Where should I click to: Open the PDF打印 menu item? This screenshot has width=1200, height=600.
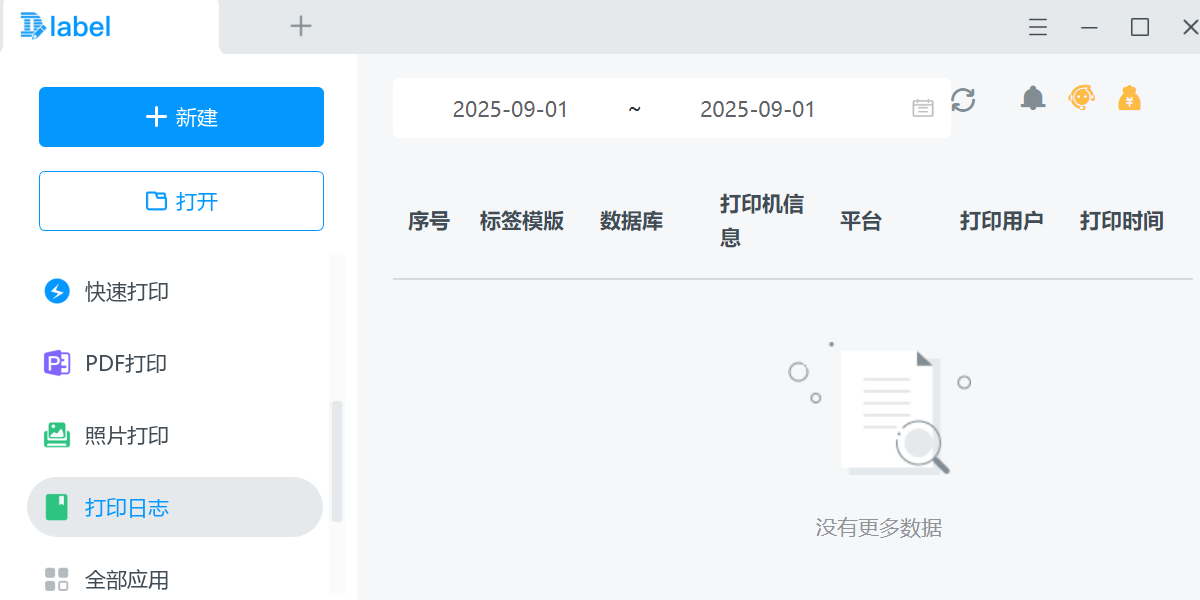(x=175, y=363)
